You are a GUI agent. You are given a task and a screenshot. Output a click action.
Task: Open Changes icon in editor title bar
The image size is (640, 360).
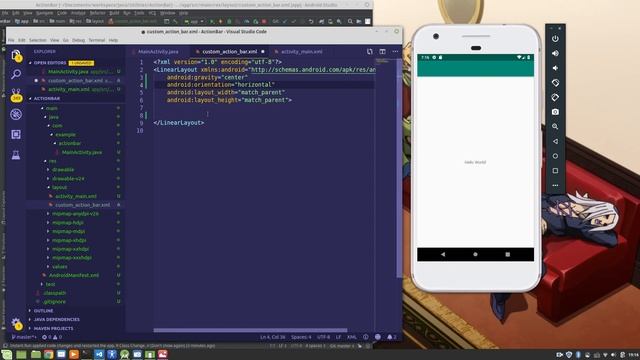[369, 52]
